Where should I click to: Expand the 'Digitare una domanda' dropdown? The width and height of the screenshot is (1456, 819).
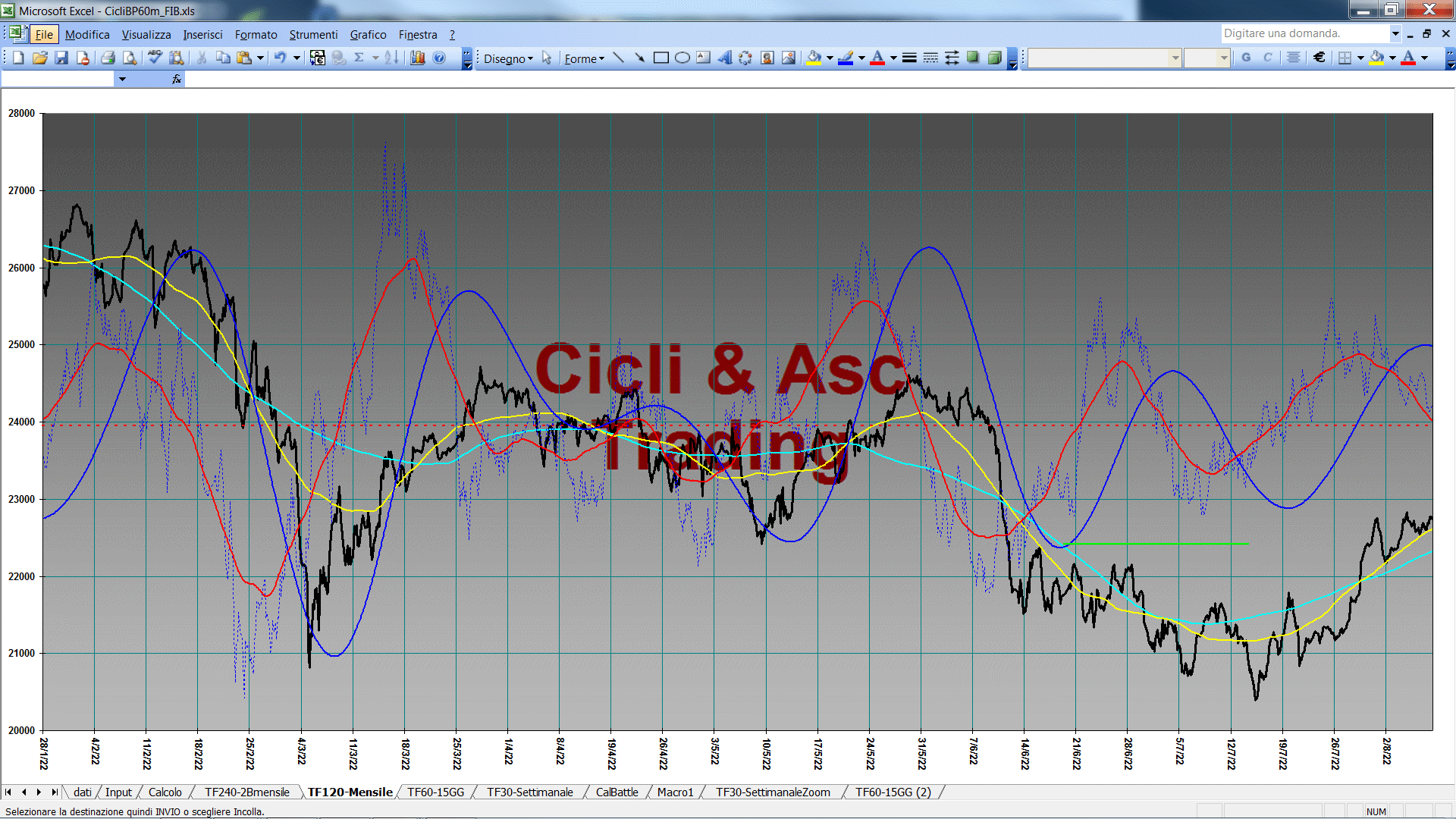[x=1395, y=33]
